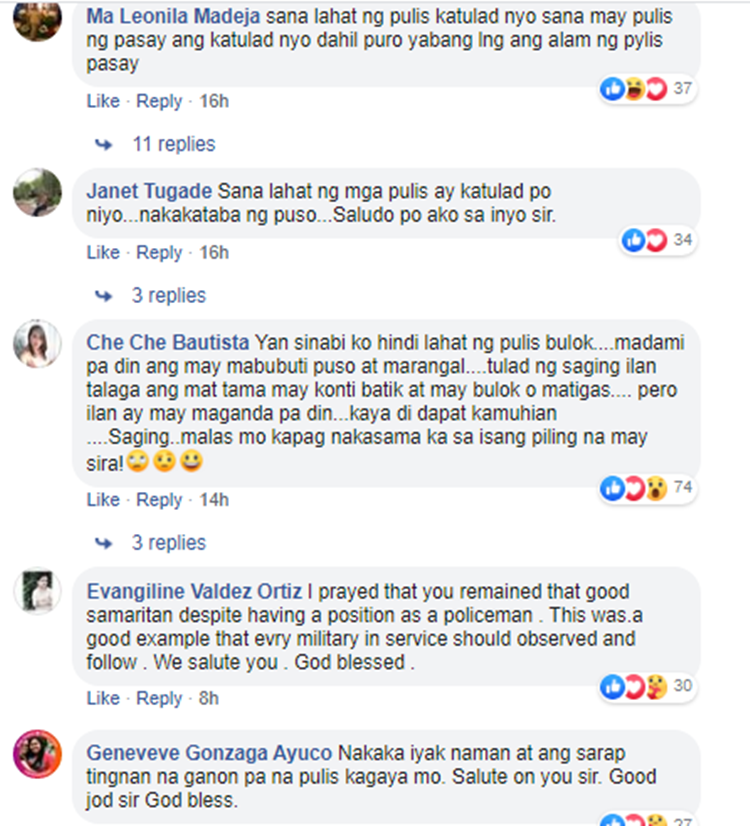The height and width of the screenshot is (826, 750).
Task: Click Ma Leonila Madeja's profile picture
Action: (37, 18)
